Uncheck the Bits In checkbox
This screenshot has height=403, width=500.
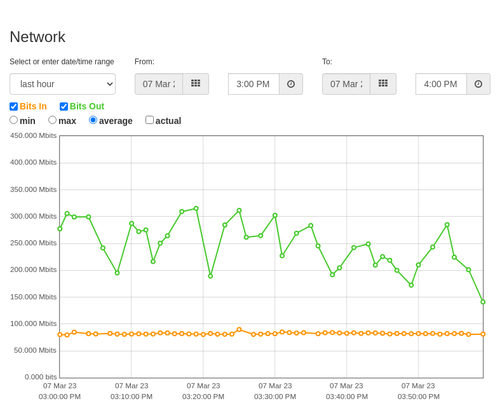point(14,106)
